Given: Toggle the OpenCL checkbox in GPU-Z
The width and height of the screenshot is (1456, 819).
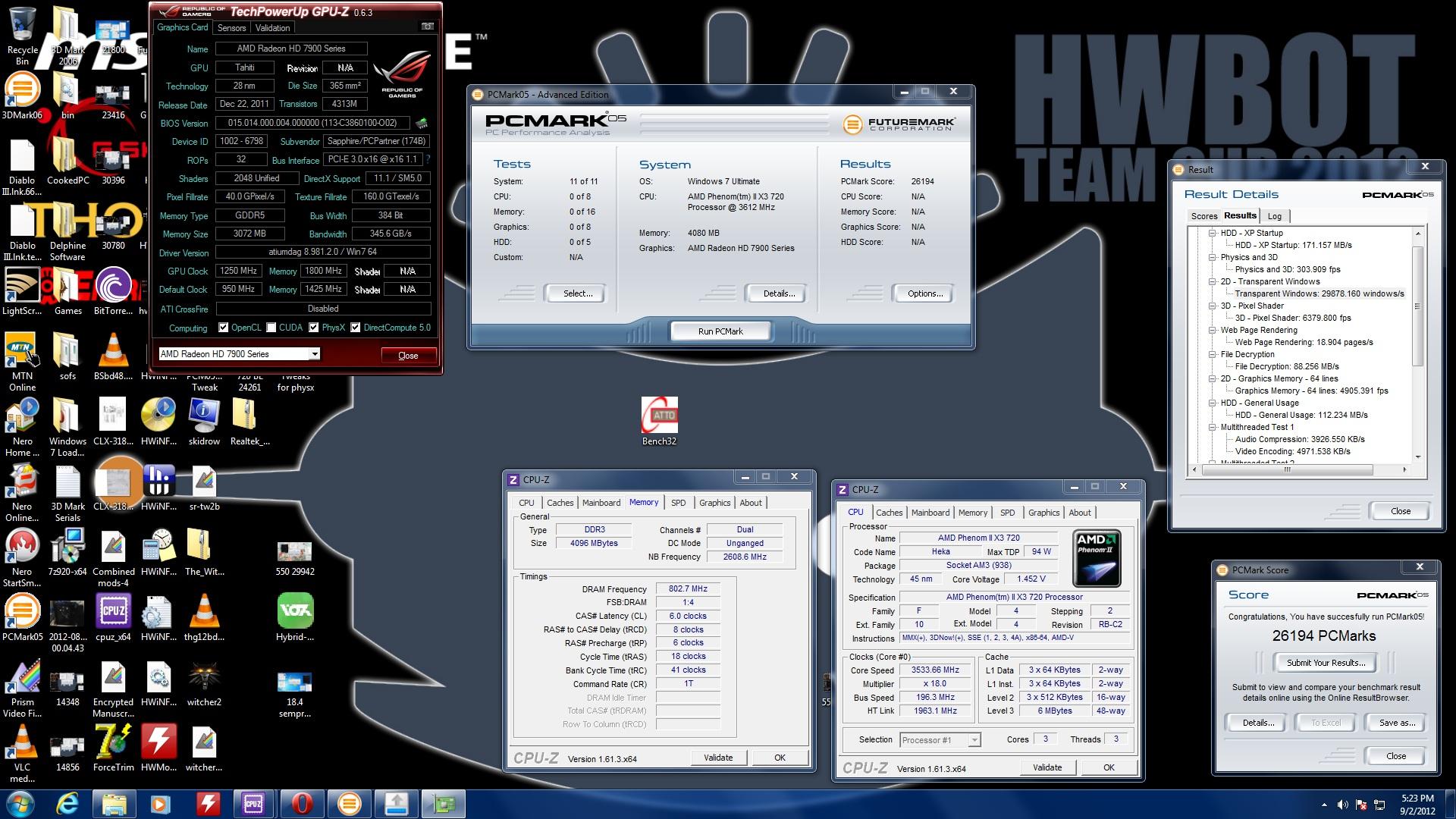Looking at the screenshot, I should click(x=223, y=328).
